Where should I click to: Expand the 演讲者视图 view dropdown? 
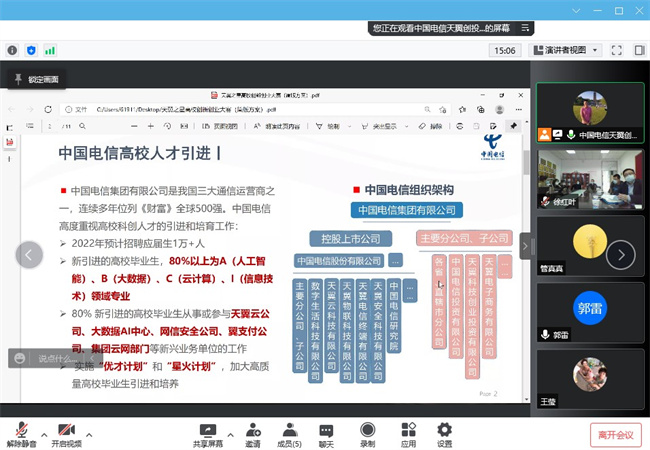click(x=565, y=49)
